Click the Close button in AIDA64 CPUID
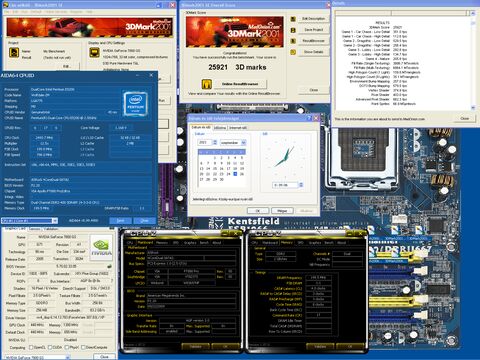 [x=145, y=221]
